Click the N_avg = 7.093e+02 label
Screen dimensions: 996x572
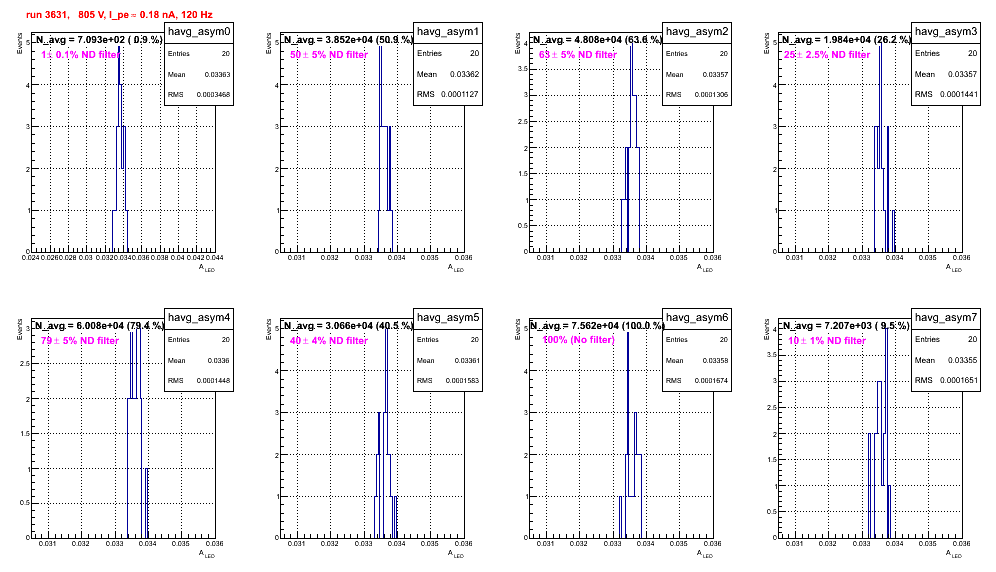(98, 39)
